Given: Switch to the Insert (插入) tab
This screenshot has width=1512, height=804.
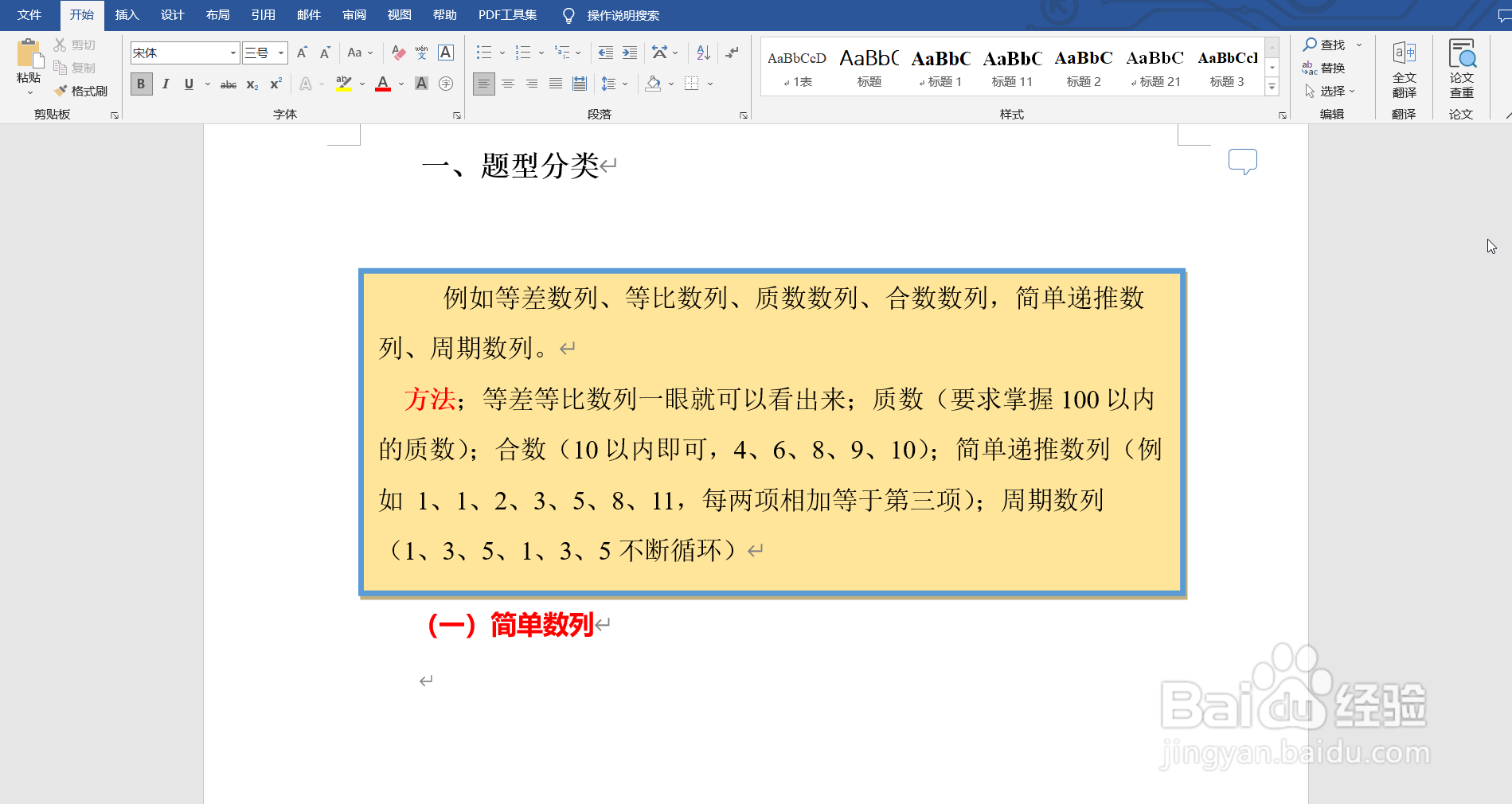Looking at the screenshot, I should (127, 15).
